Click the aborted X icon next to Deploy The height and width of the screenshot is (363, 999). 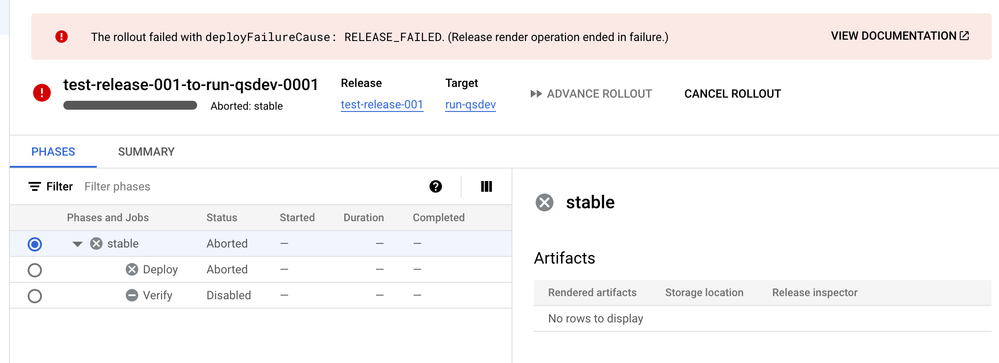(132, 269)
